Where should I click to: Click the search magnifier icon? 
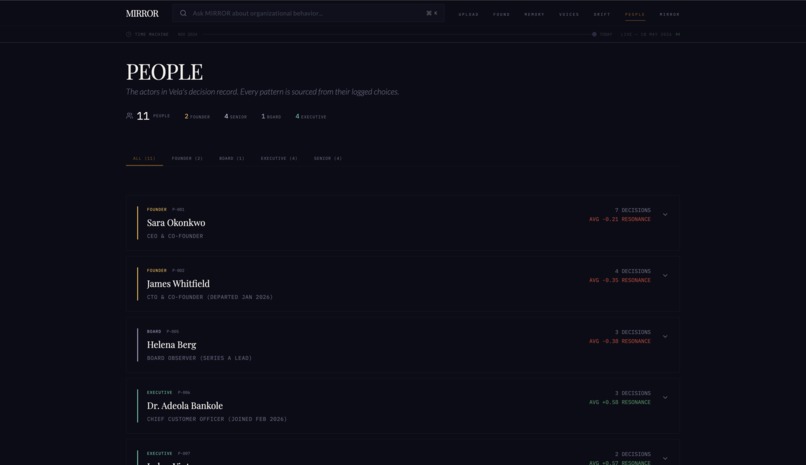click(183, 13)
